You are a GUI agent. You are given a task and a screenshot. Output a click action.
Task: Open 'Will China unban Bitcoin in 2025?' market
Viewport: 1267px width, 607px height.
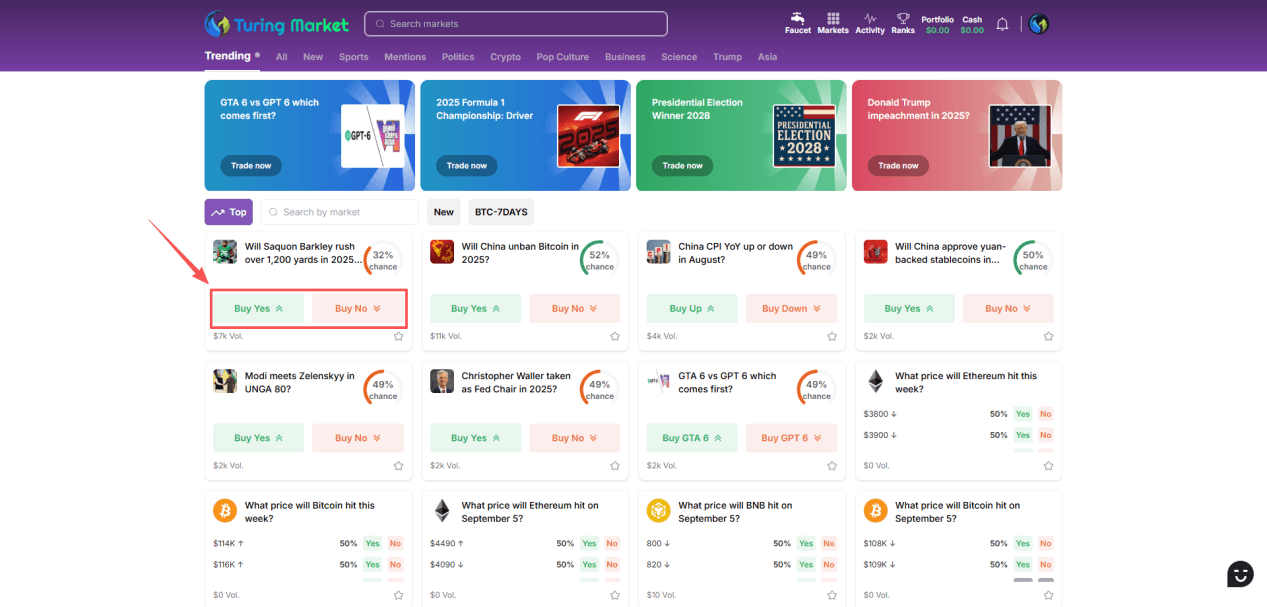520,252
